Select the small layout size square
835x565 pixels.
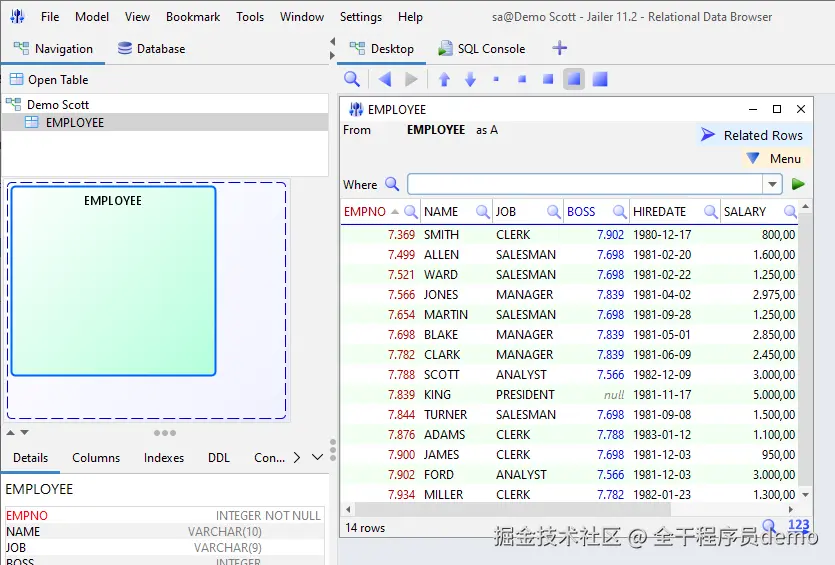[x=522, y=79]
